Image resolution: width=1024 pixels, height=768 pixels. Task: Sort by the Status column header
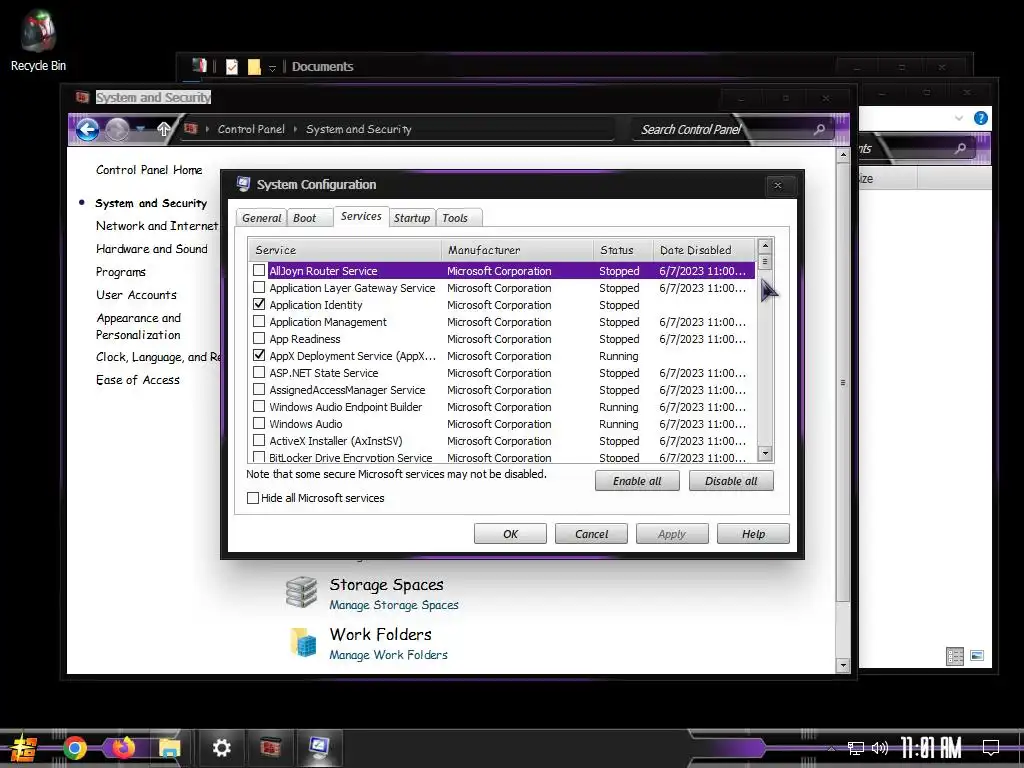(x=623, y=250)
